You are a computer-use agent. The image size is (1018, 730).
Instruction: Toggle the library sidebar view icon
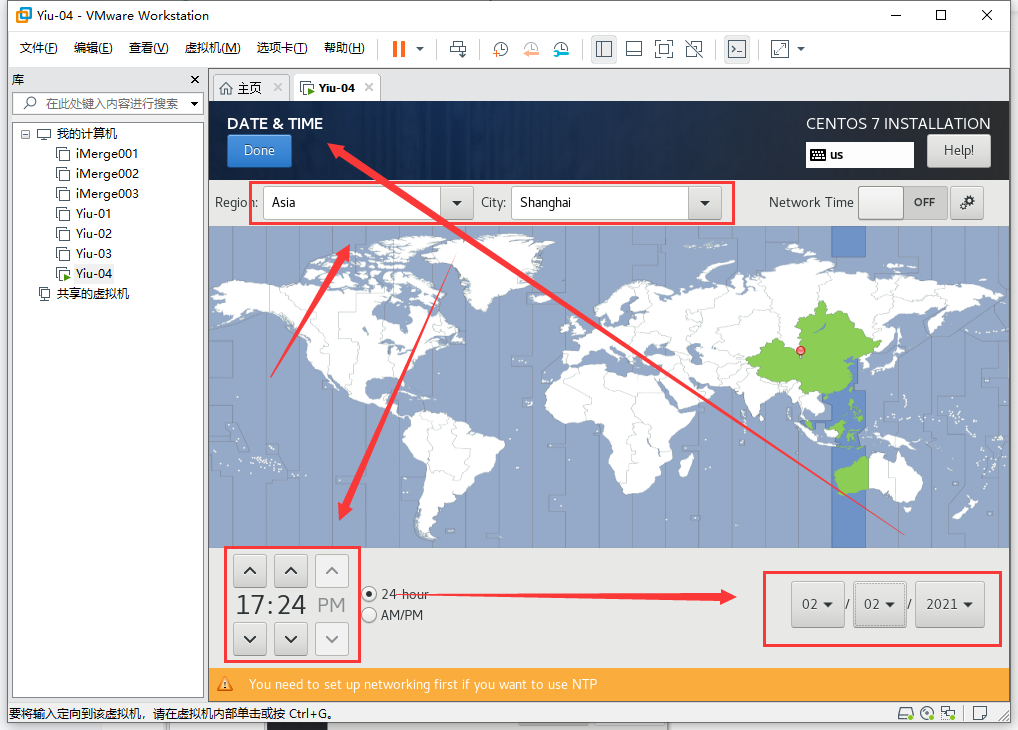click(604, 49)
